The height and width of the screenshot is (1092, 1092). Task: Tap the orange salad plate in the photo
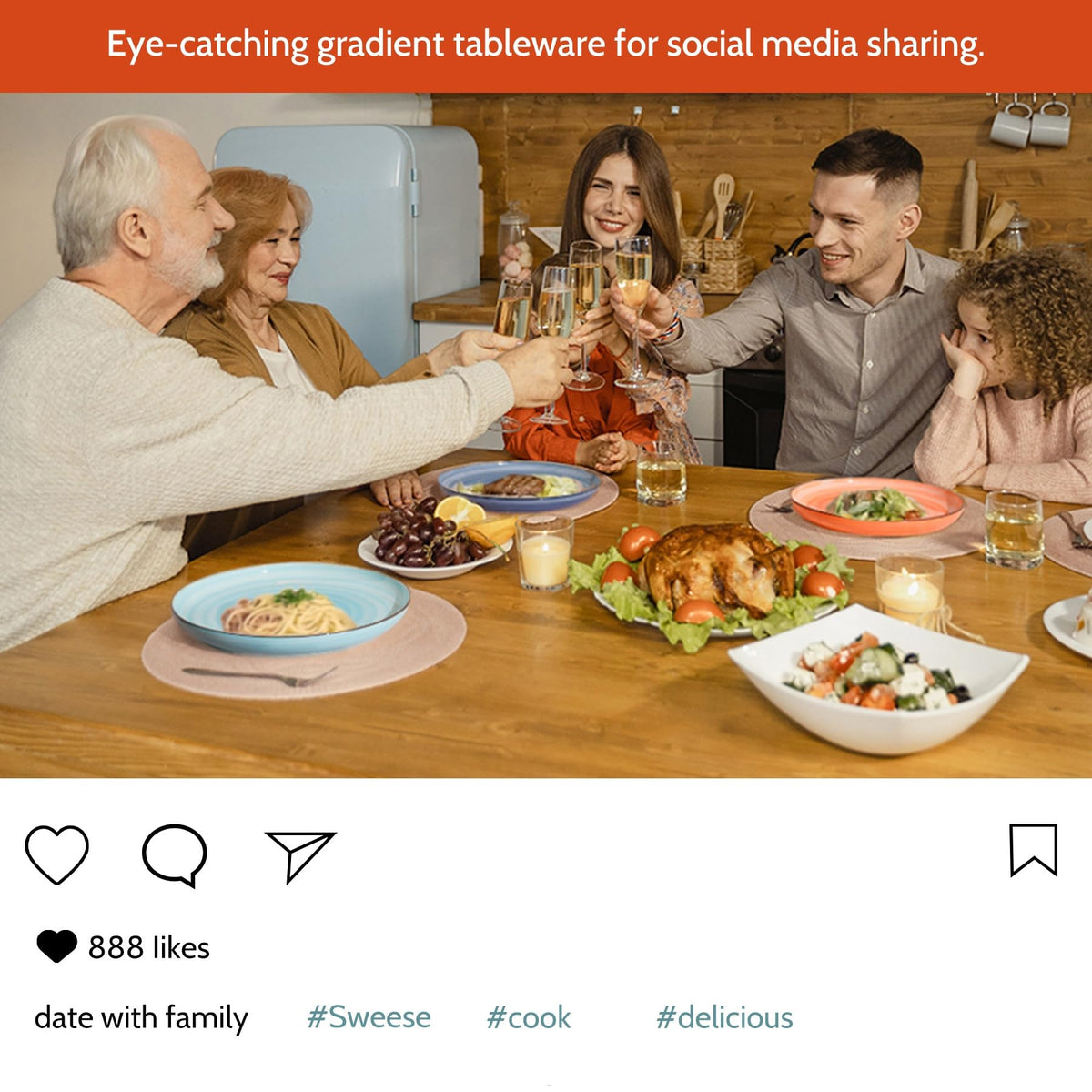tap(876, 506)
